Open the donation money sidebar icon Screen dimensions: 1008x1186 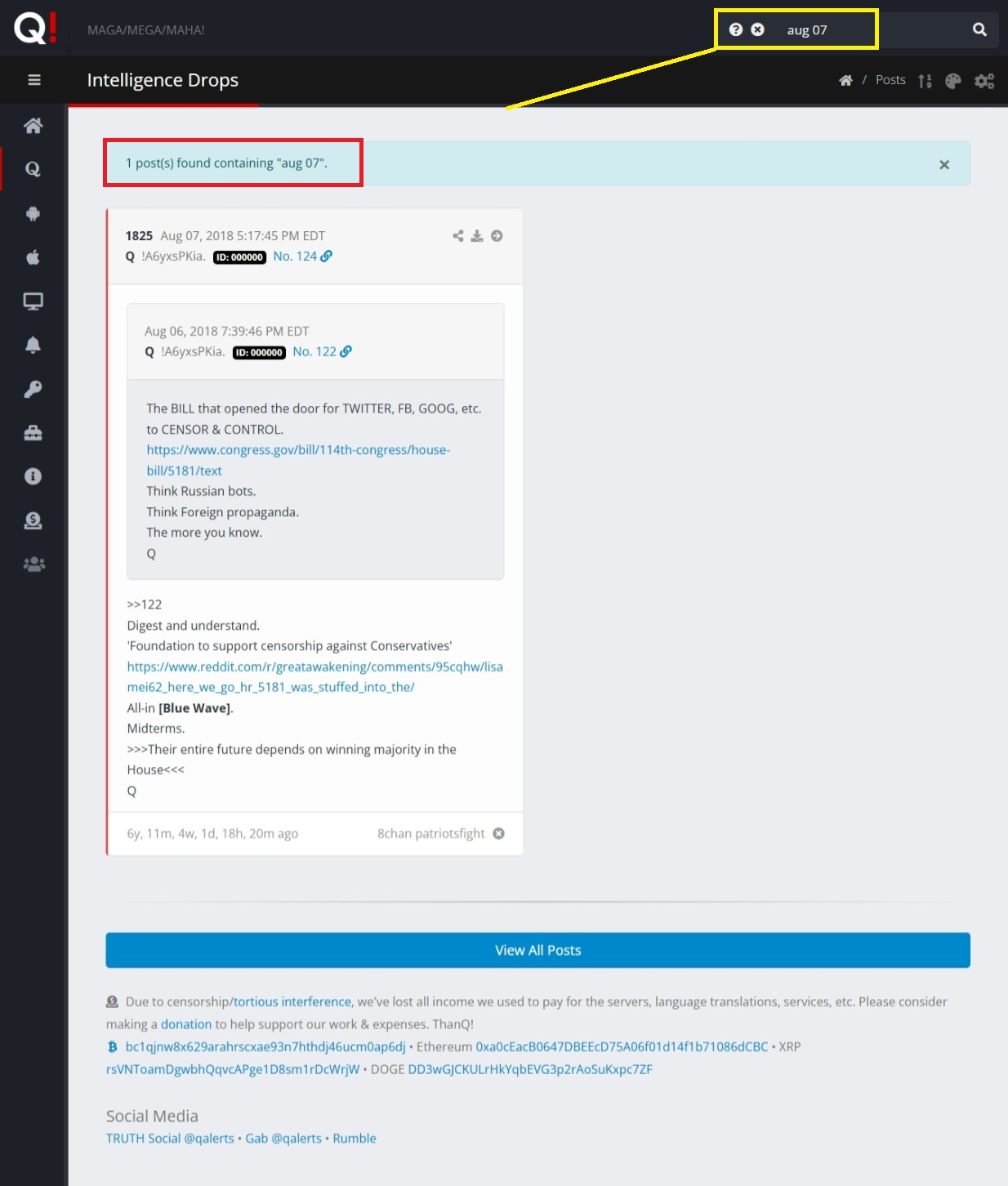pos(33,520)
